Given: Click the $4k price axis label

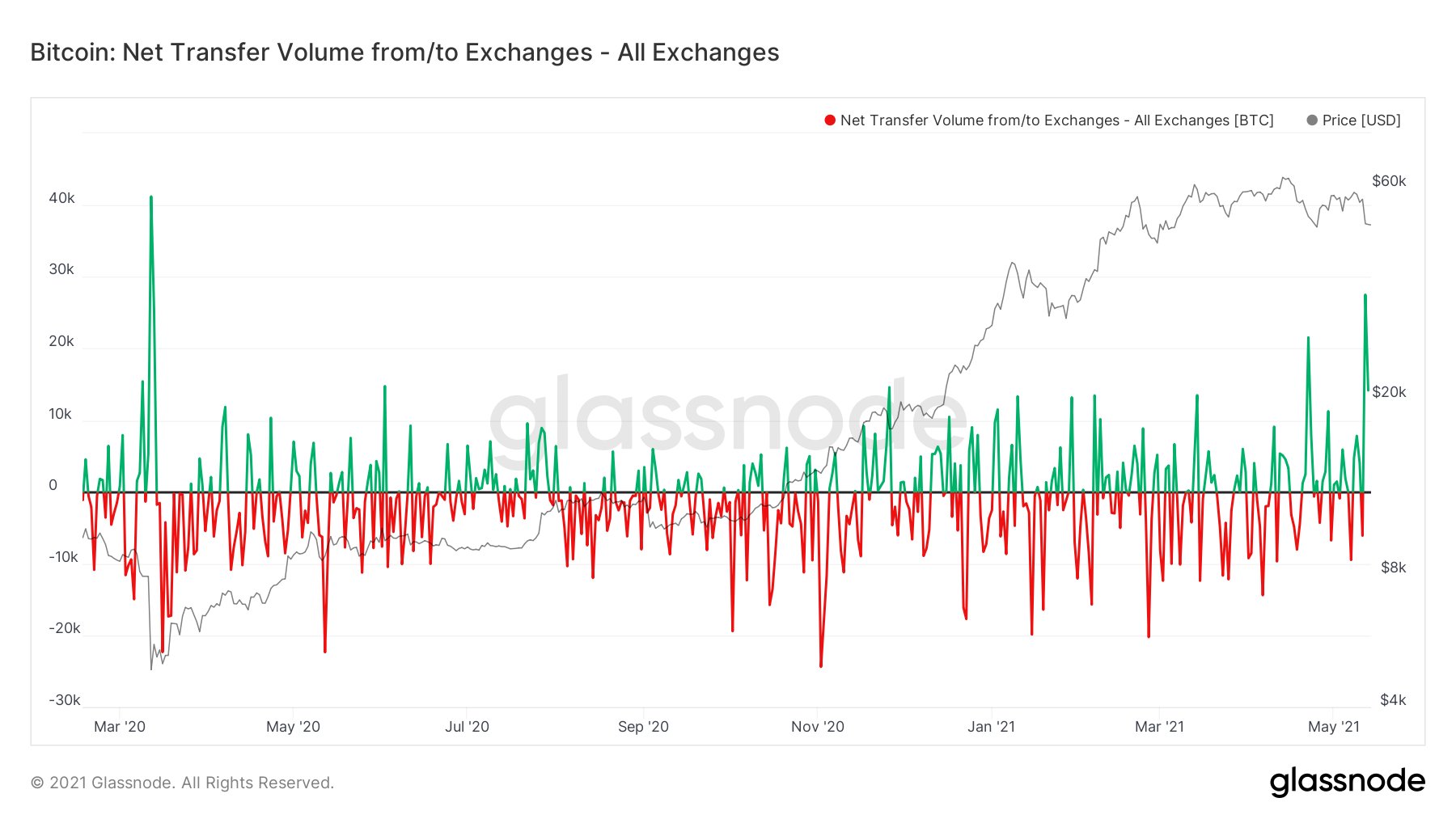Looking at the screenshot, I should (x=1393, y=699).
